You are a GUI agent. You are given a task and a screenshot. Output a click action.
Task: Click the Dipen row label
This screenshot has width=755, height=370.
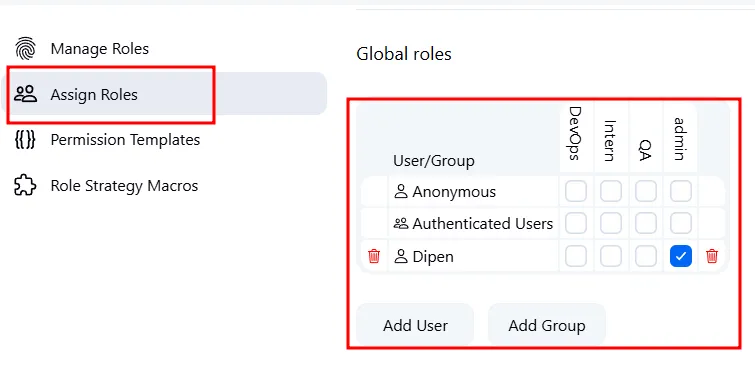click(433, 256)
